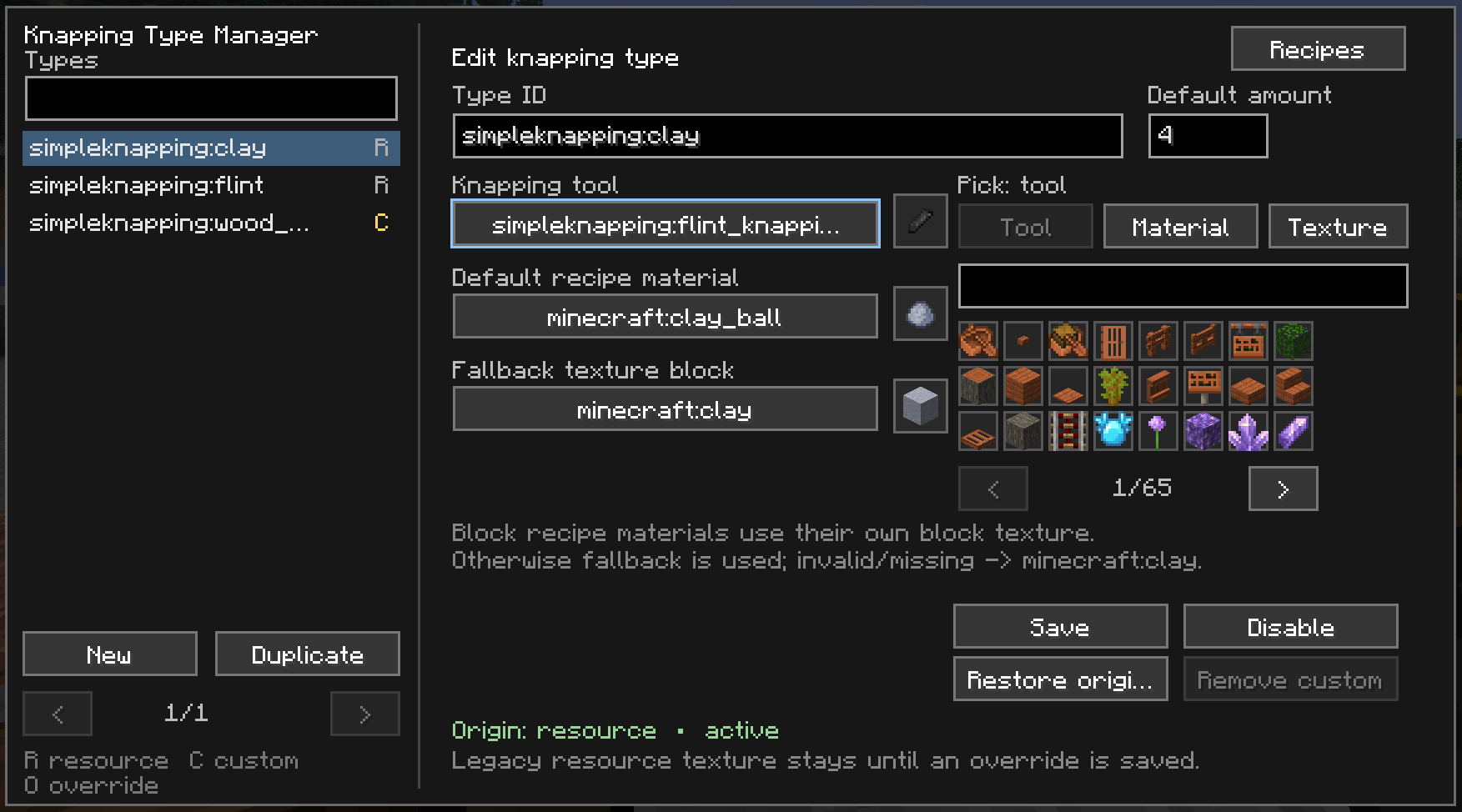The image size is (1462, 812).
Task: Go to previous item picker page
Action: (993, 489)
